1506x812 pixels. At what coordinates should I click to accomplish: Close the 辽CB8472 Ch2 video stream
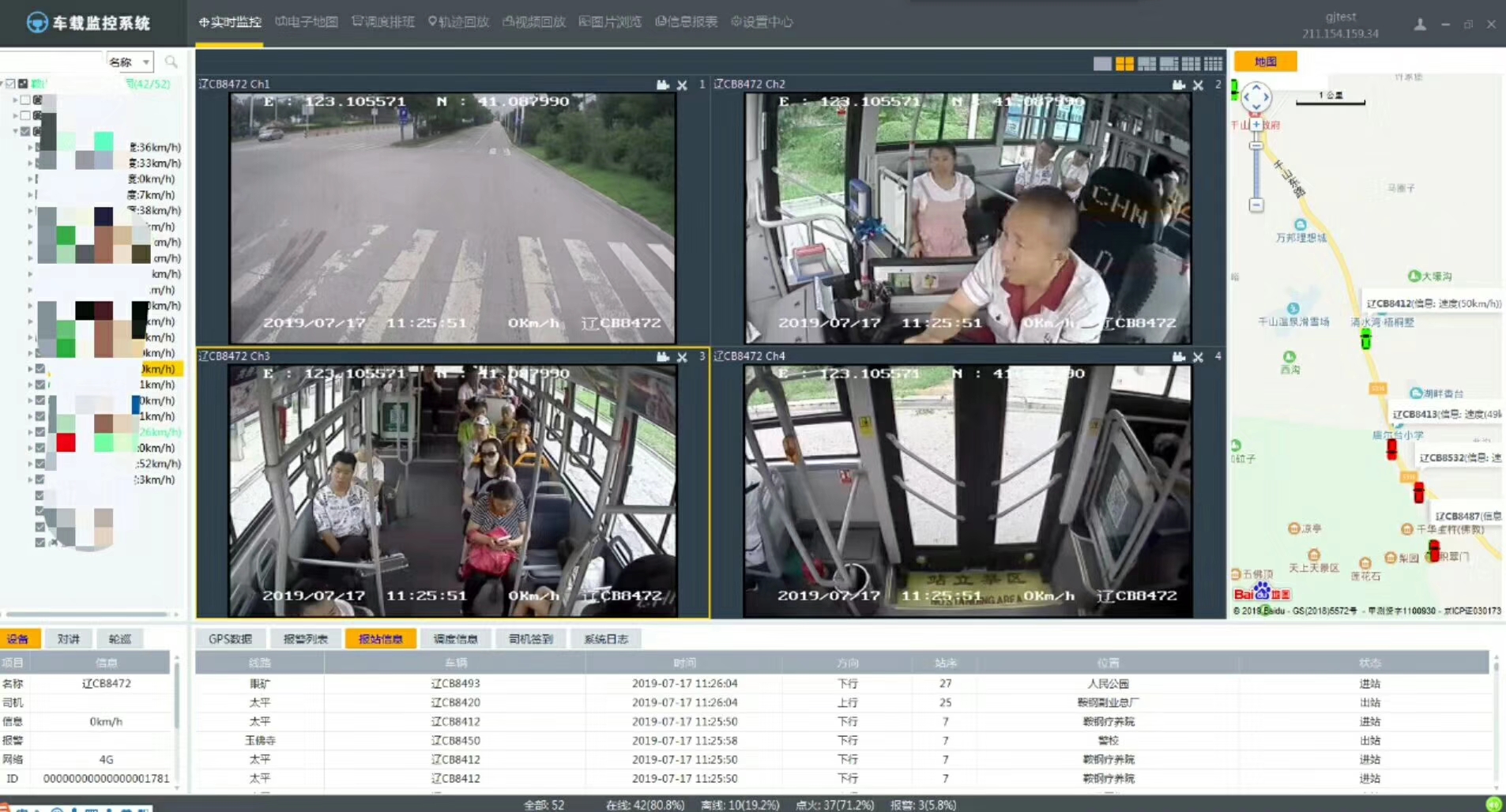click(1198, 85)
